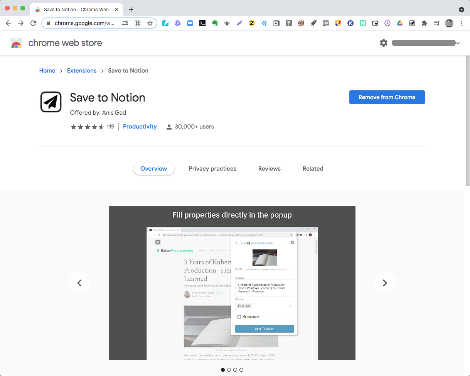Click the page's vertical scrollbar
This screenshot has height=376, width=470.
tap(467, 121)
